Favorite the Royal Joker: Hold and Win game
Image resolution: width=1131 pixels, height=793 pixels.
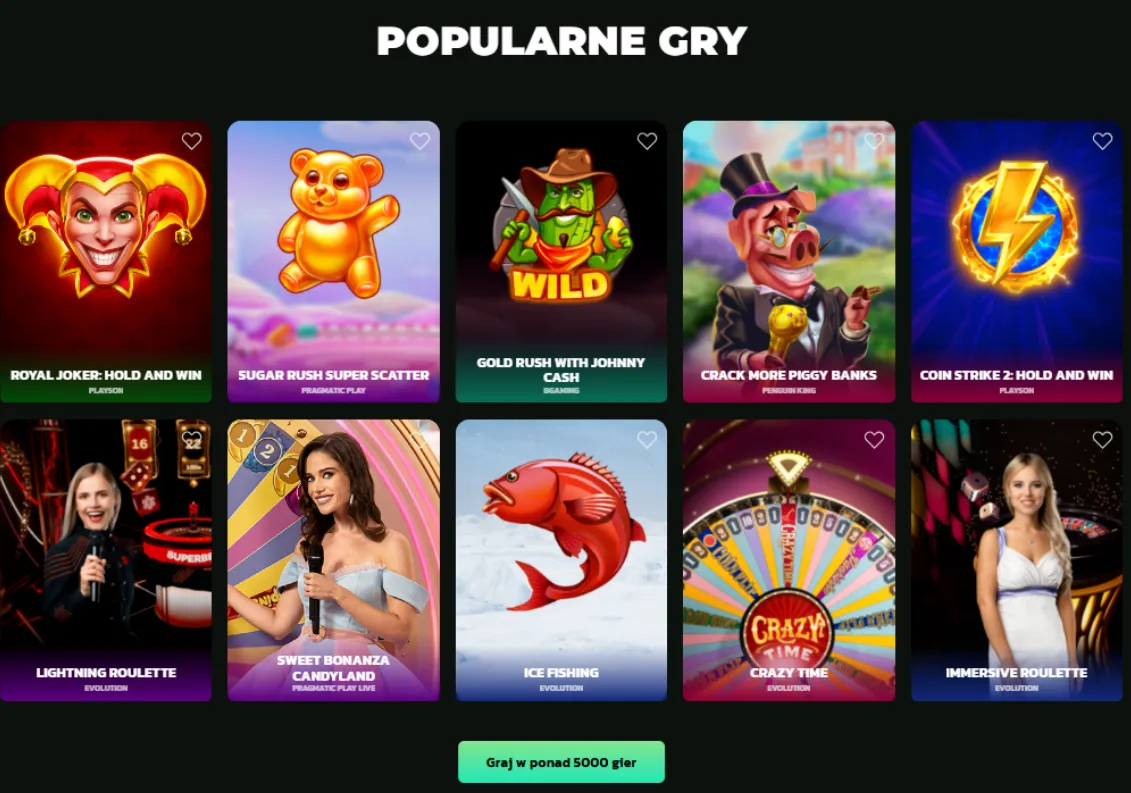point(191,141)
